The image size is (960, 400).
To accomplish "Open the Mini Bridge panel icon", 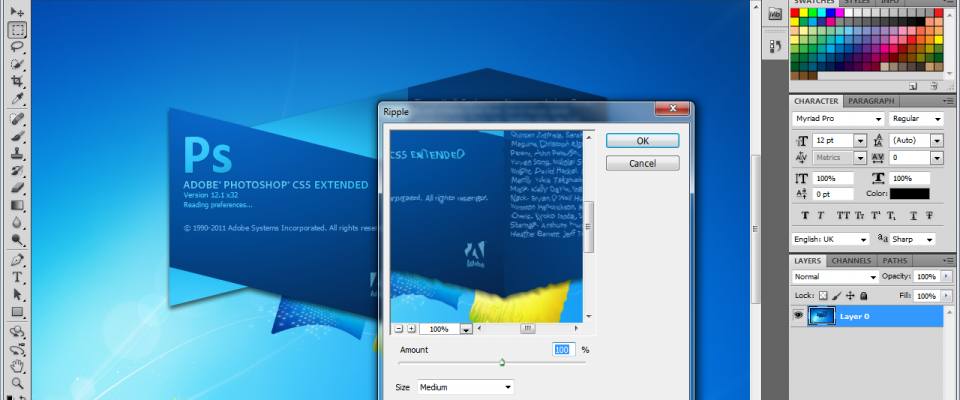I will click(x=775, y=14).
